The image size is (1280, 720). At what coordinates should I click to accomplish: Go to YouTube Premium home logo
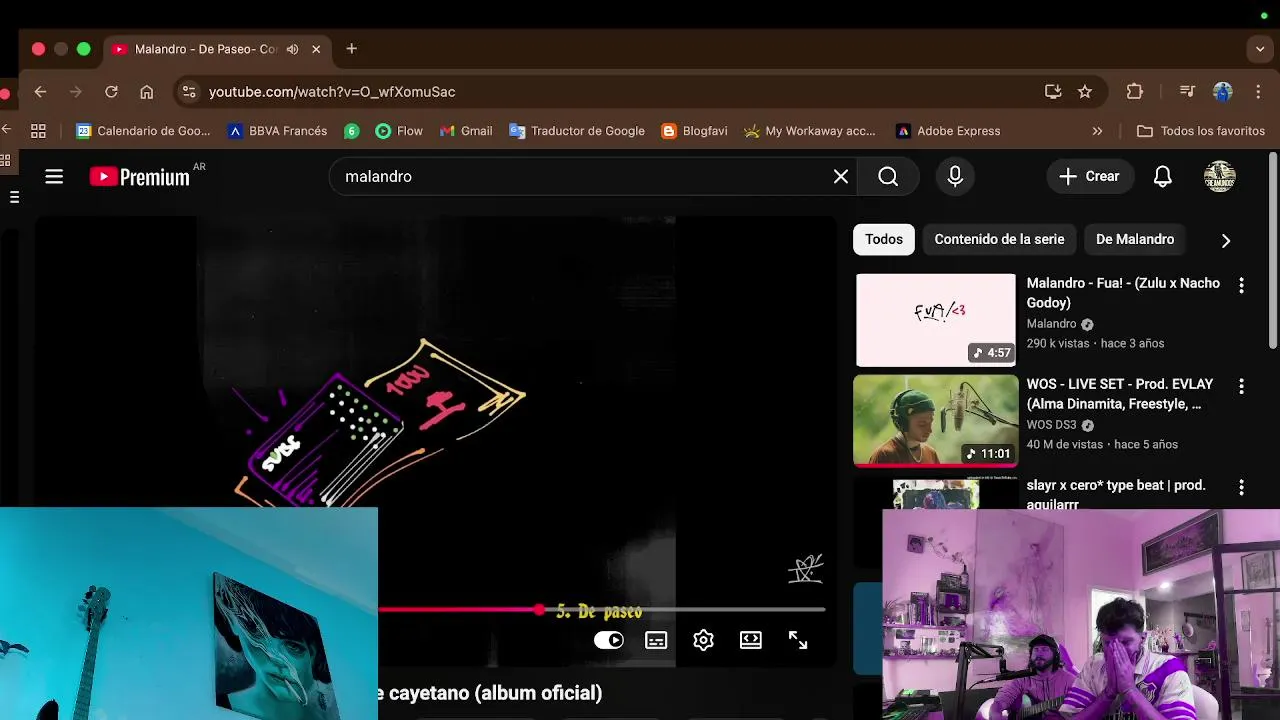click(140, 177)
